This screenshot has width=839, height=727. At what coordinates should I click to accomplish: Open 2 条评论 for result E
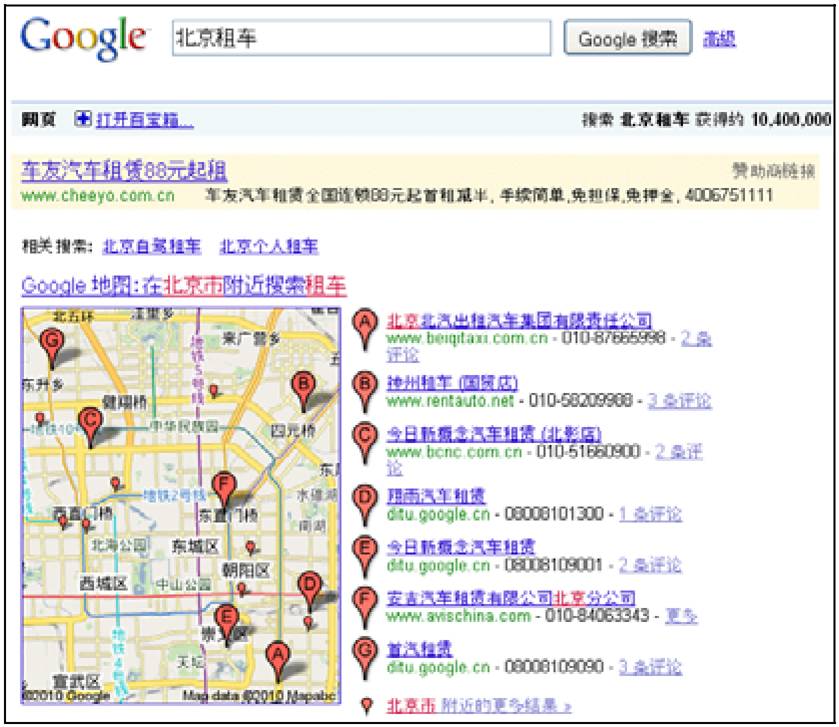click(x=650, y=565)
